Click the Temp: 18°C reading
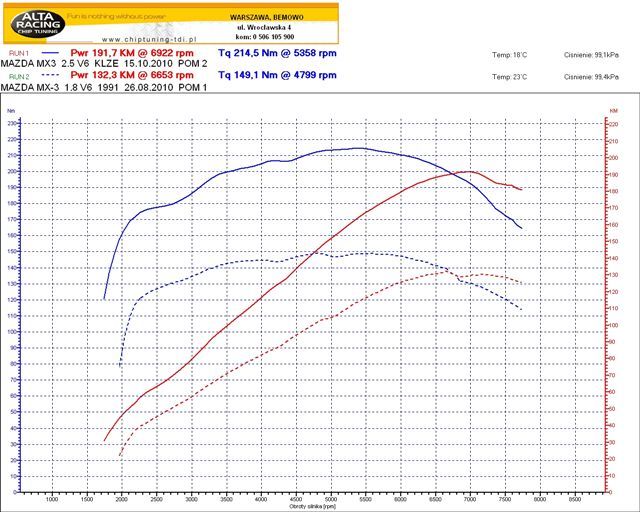Image resolution: width=640 pixels, height=512 pixels. 508,51
